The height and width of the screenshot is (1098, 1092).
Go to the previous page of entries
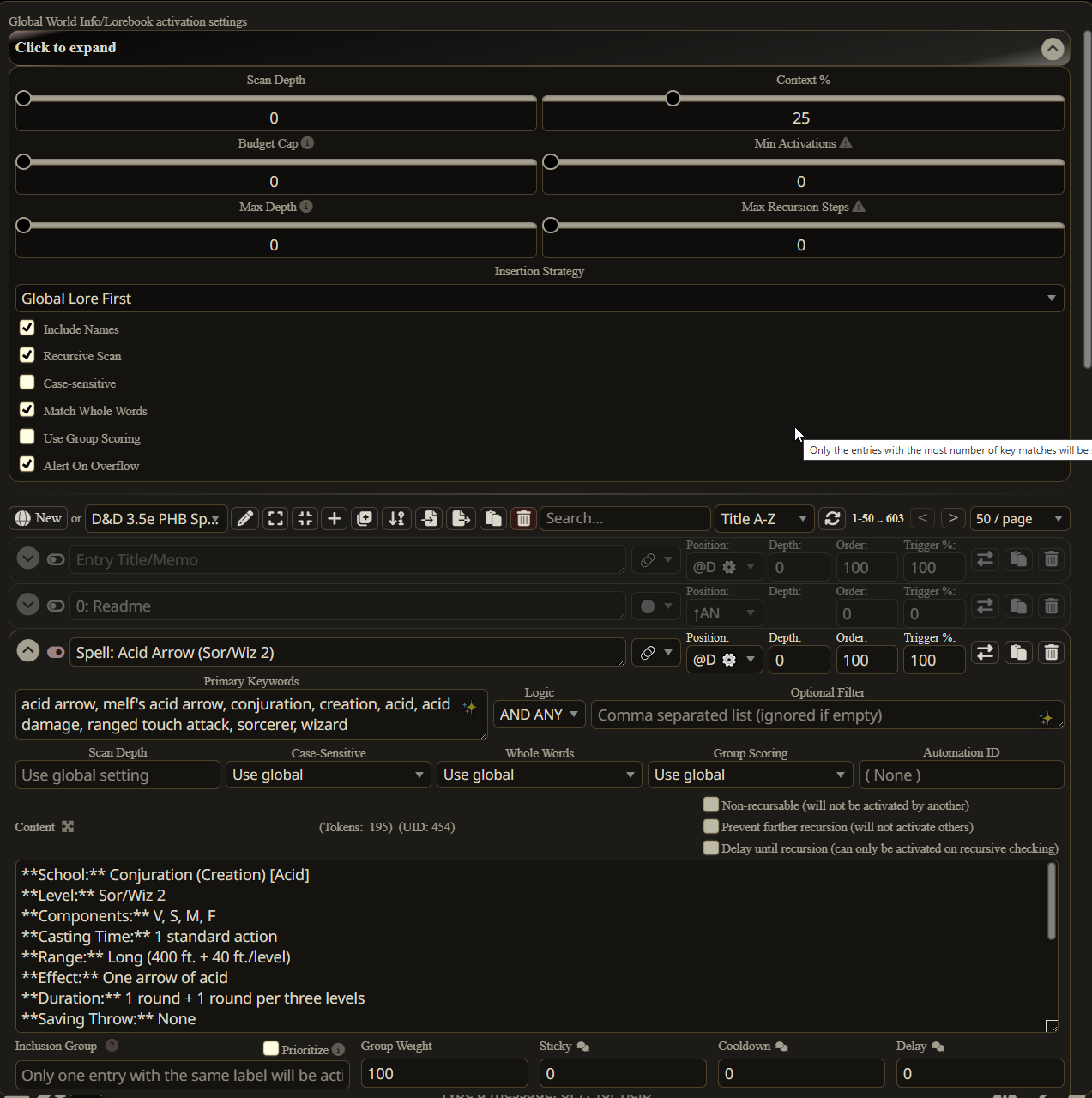coord(923,517)
